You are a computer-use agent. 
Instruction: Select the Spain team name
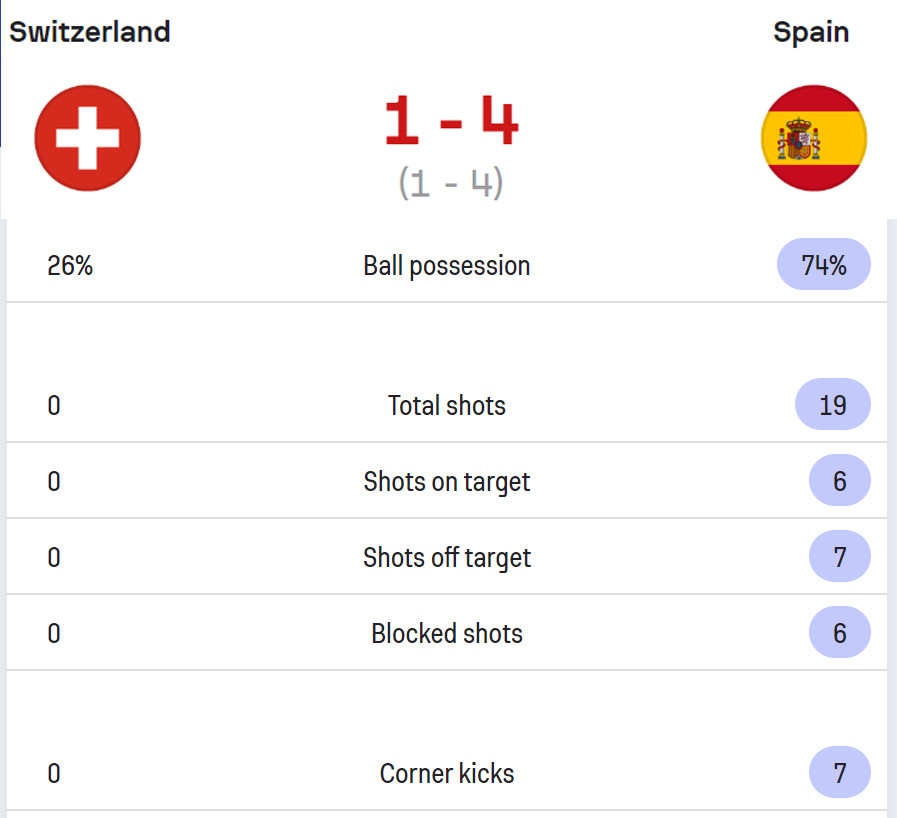(811, 32)
